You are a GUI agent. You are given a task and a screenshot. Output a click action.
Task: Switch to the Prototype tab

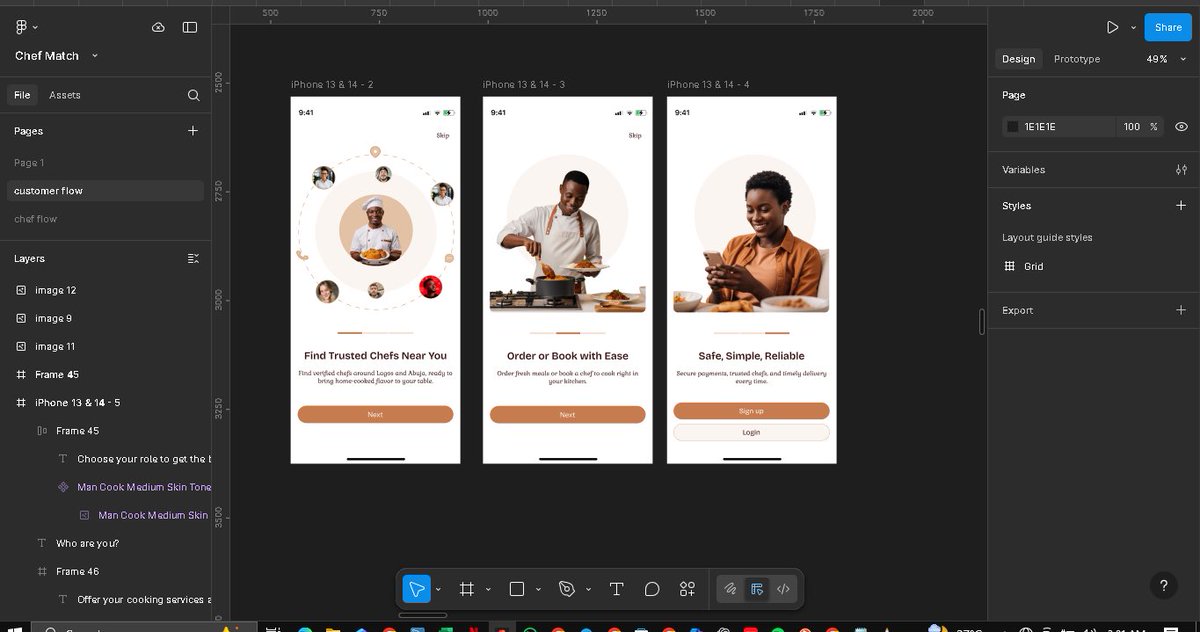click(1076, 59)
